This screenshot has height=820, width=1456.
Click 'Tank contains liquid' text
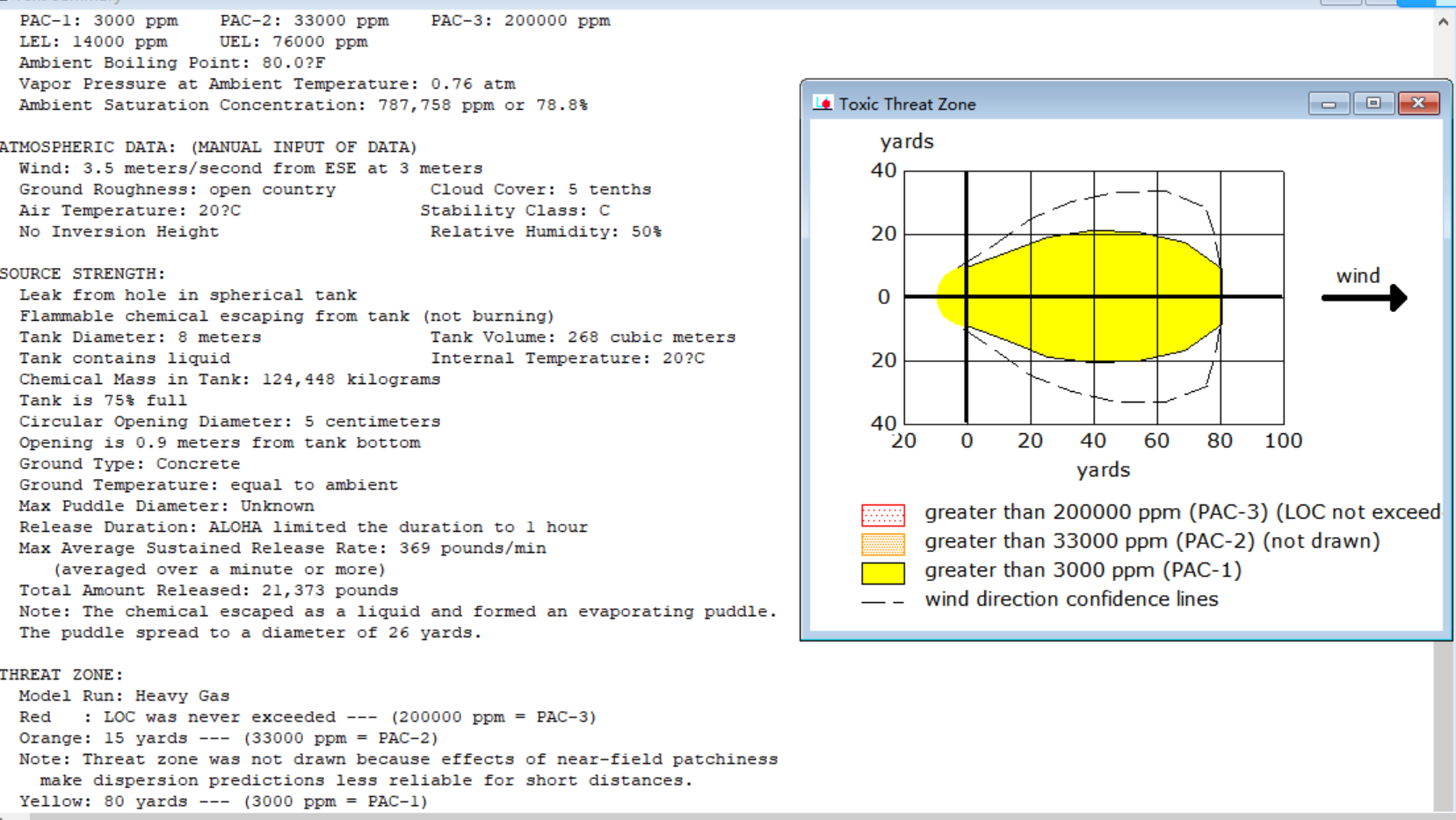(125, 358)
